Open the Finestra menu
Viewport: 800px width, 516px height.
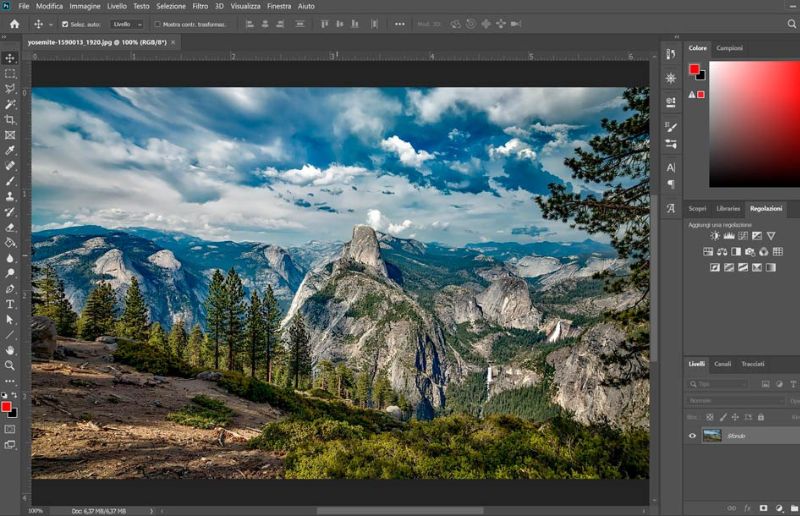tap(279, 6)
